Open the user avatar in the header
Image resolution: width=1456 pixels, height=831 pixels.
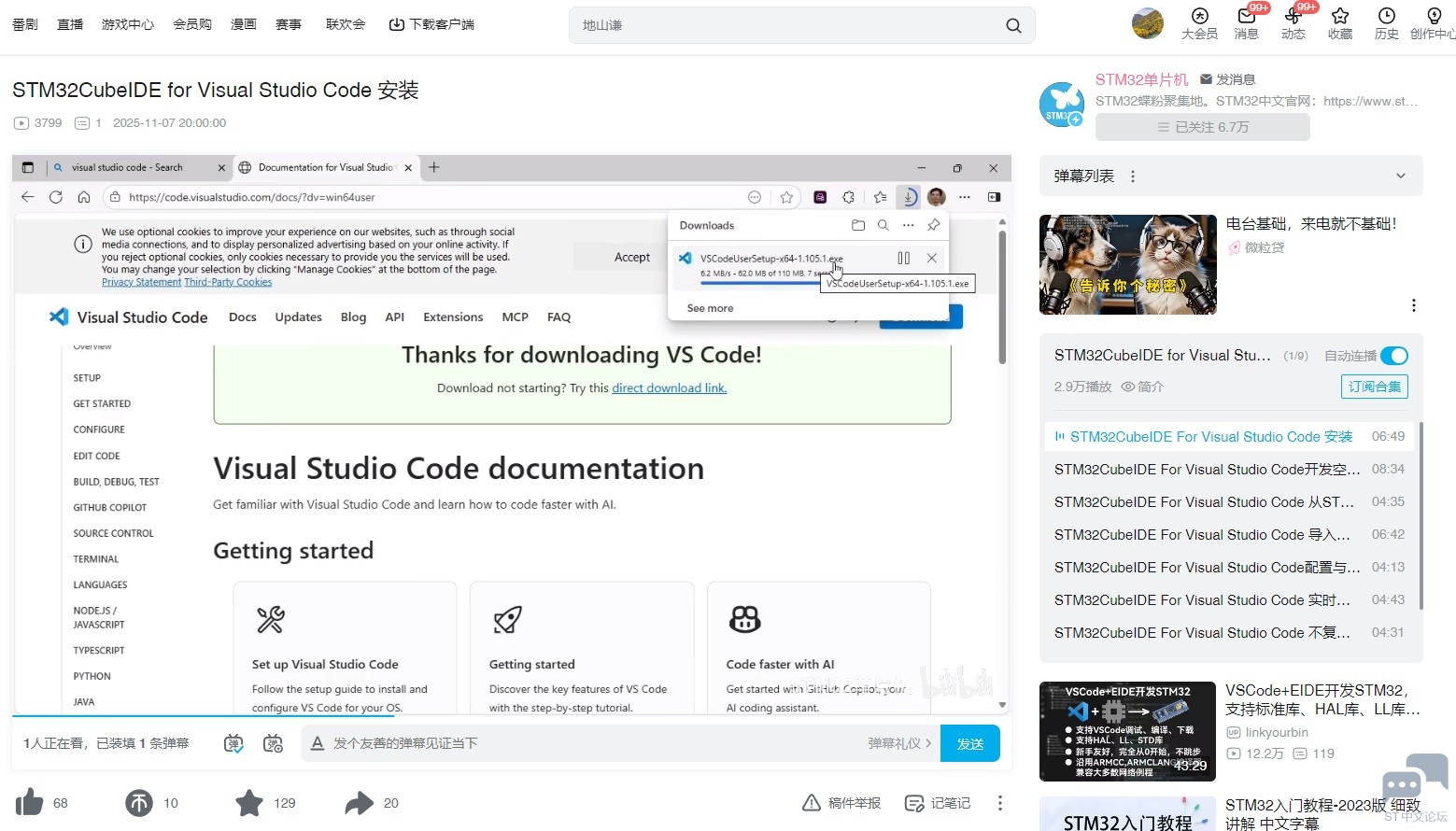pyautogui.click(x=1148, y=23)
